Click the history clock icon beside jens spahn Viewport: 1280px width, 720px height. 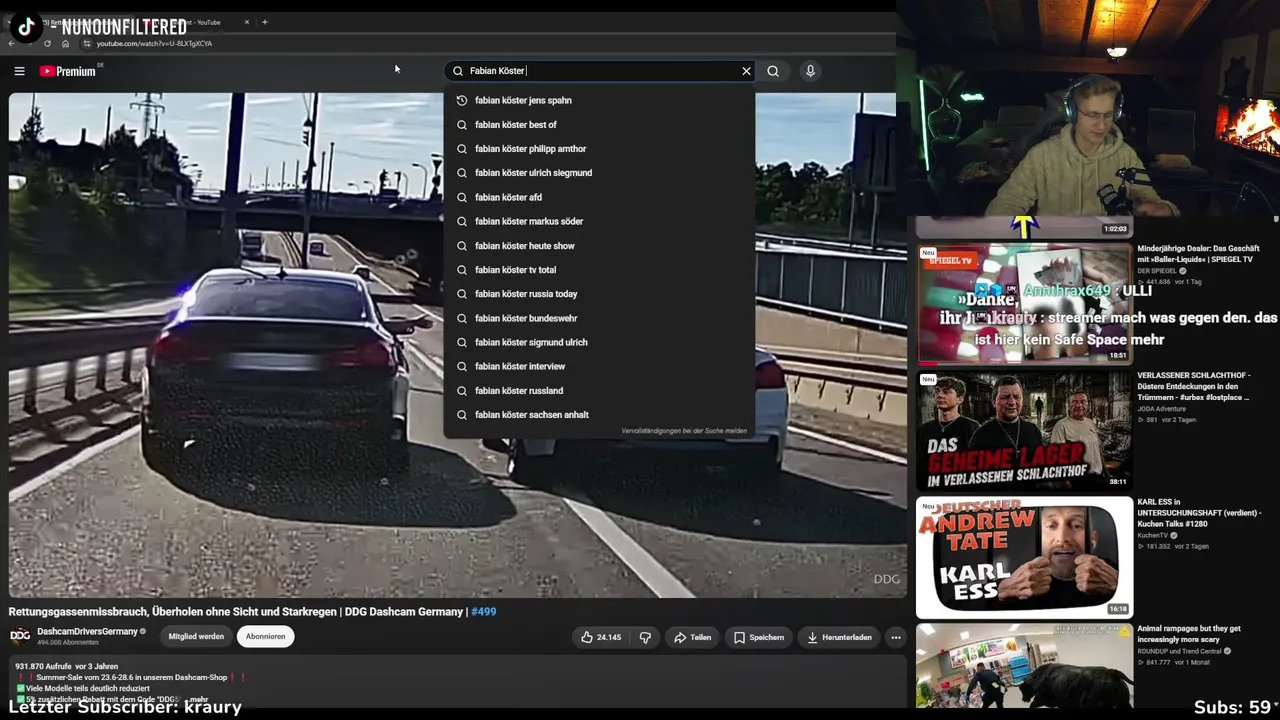(x=462, y=100)
